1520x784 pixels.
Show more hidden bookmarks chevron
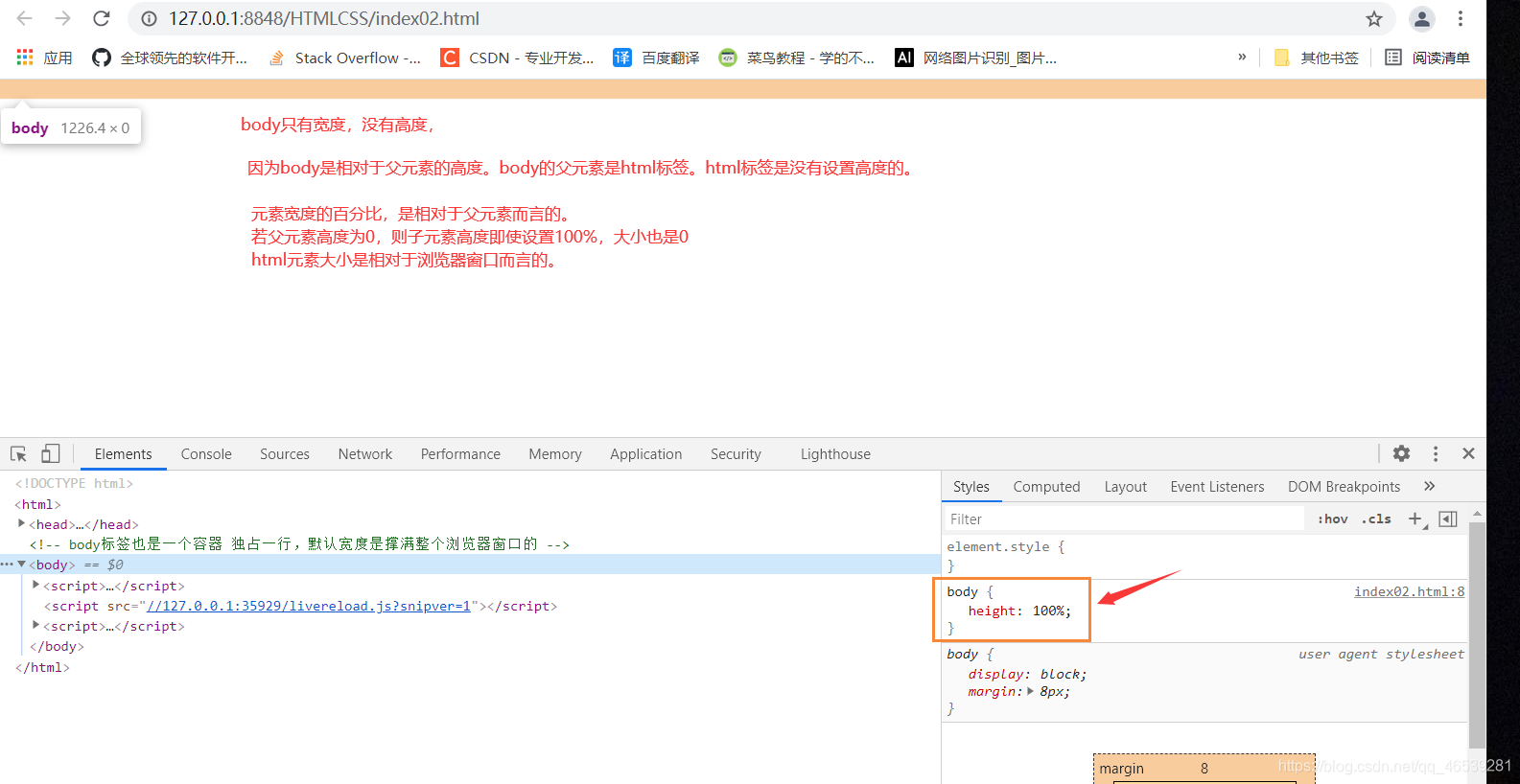point(1242,57)
